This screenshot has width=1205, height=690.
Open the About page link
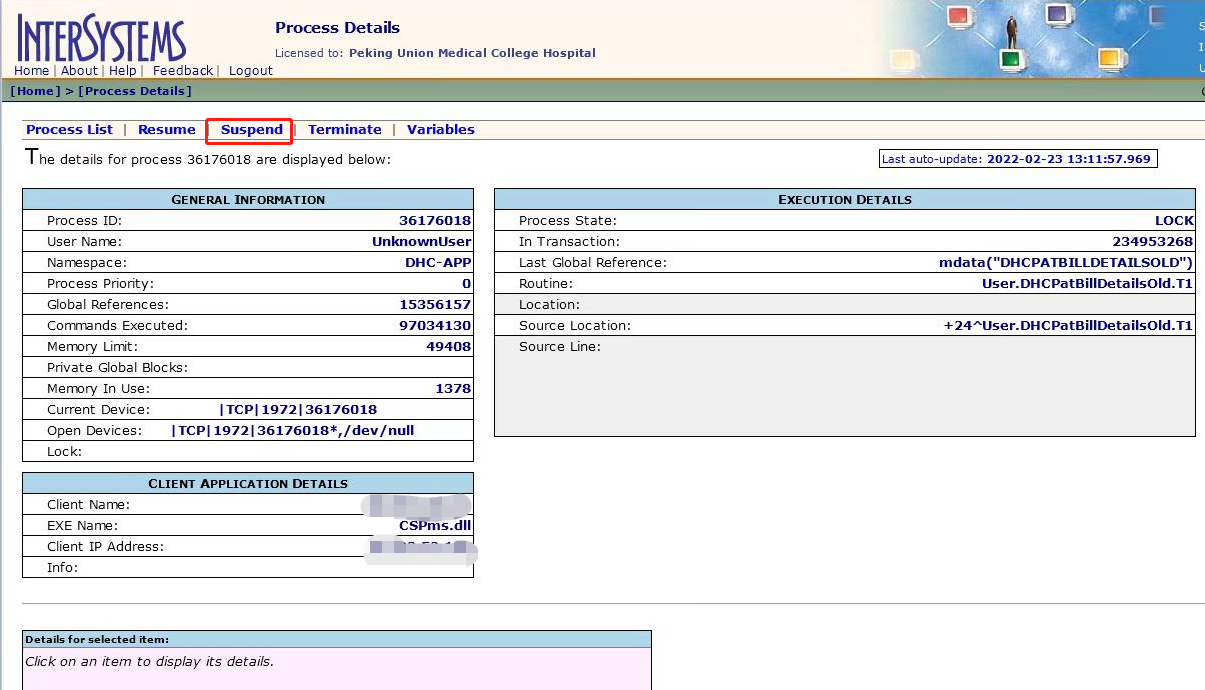click(79, 71)
